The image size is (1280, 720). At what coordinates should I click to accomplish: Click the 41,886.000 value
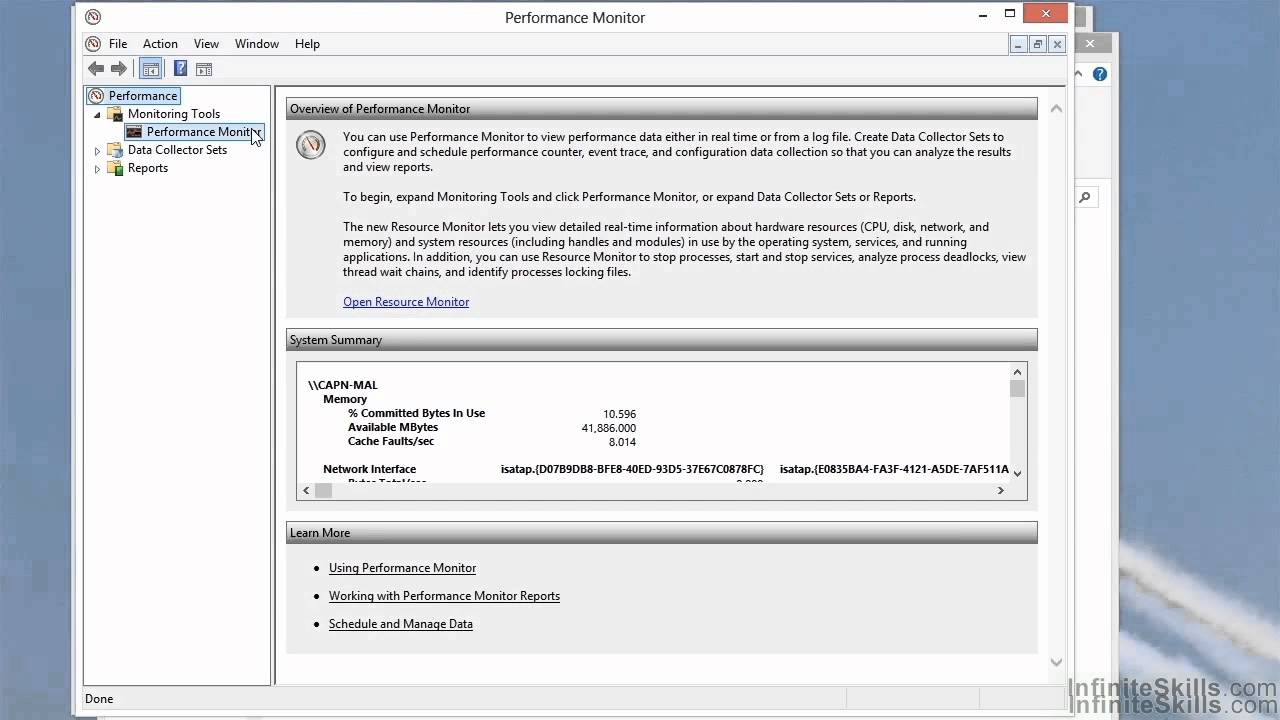click(x=609, y=427)
